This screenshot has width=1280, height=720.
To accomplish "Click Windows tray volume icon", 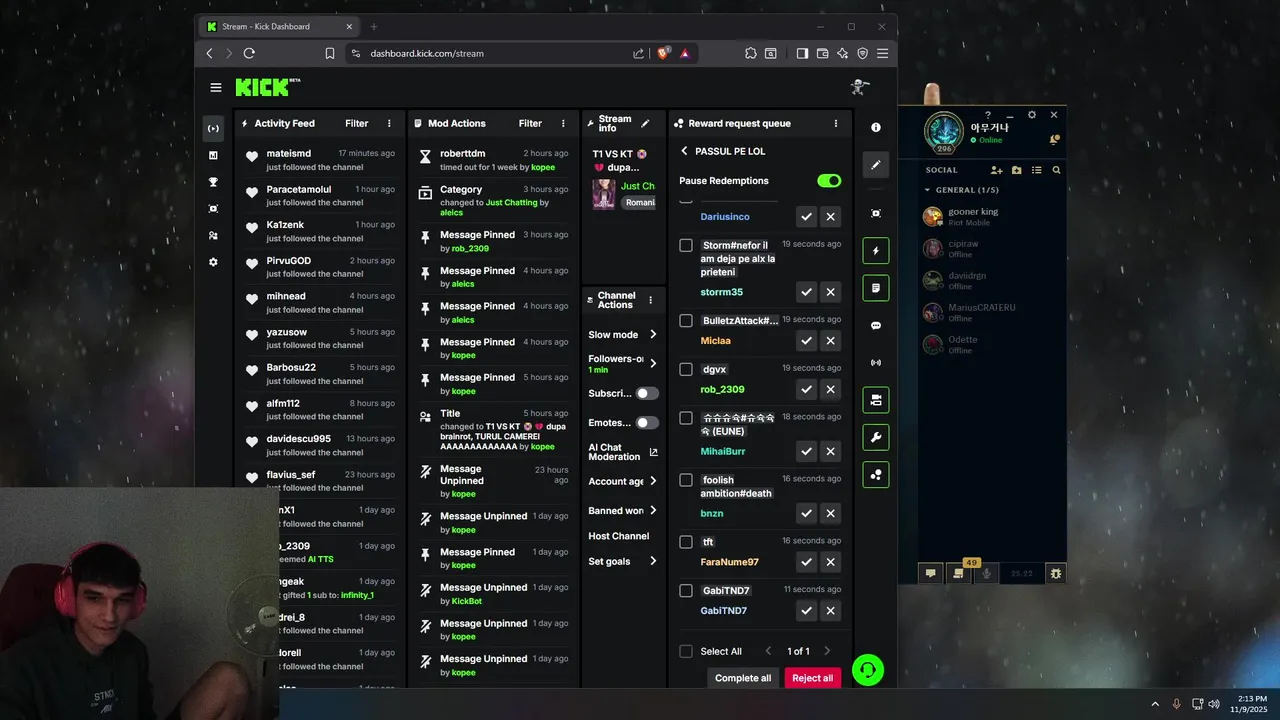I will click(x=1214, y=704).
